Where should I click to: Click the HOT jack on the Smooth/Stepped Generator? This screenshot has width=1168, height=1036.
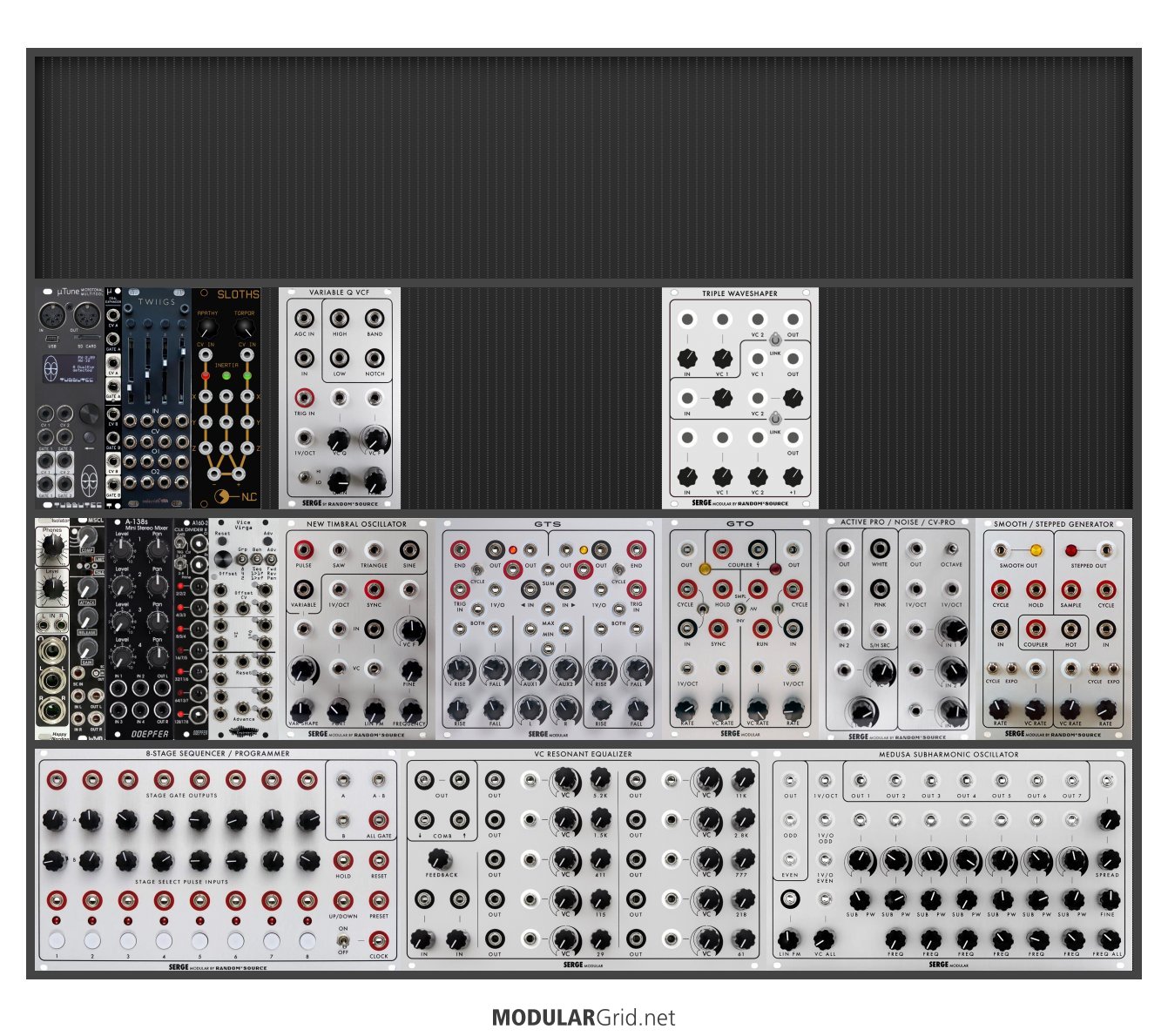click(x=1070, y=629)
